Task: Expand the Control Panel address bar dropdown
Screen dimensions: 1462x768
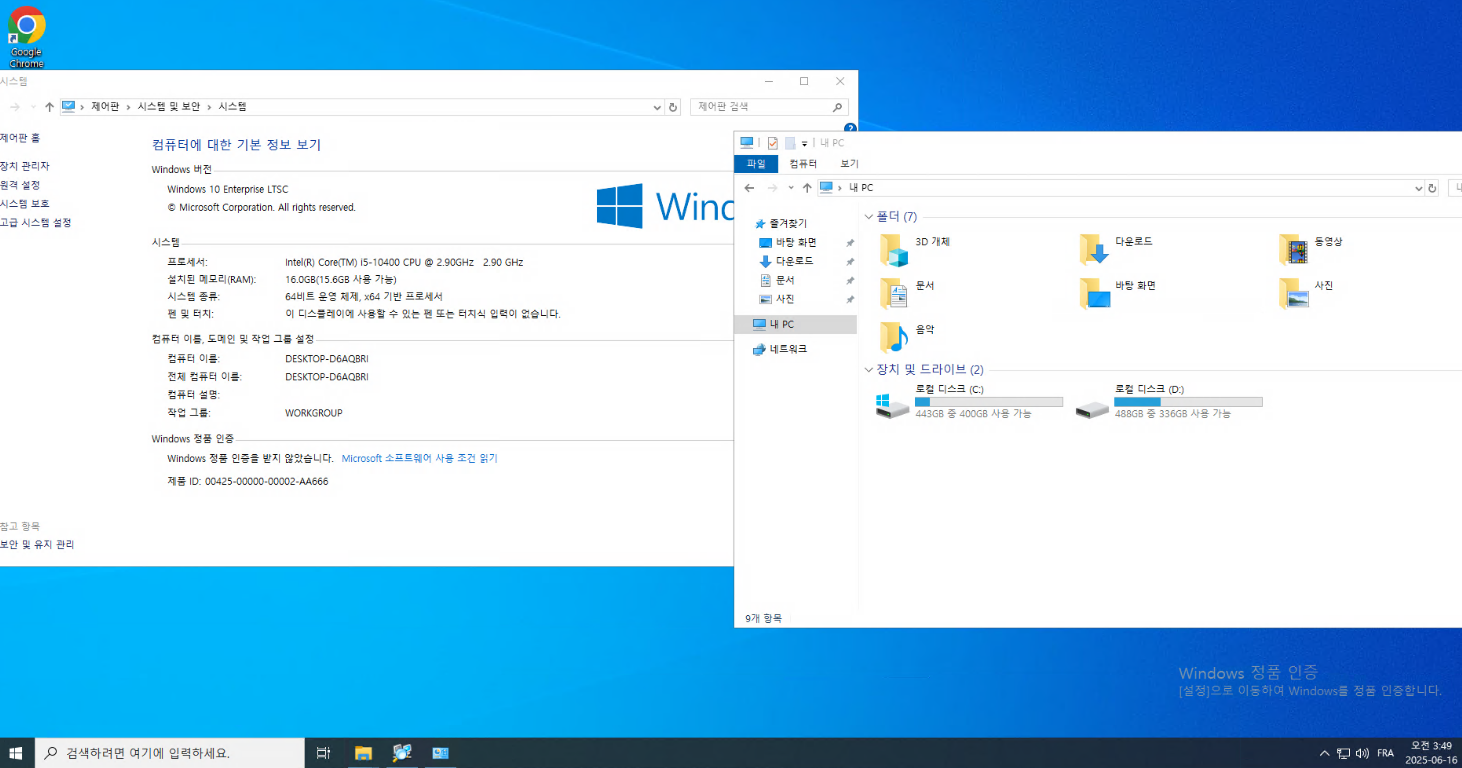Action: [657, 107]
